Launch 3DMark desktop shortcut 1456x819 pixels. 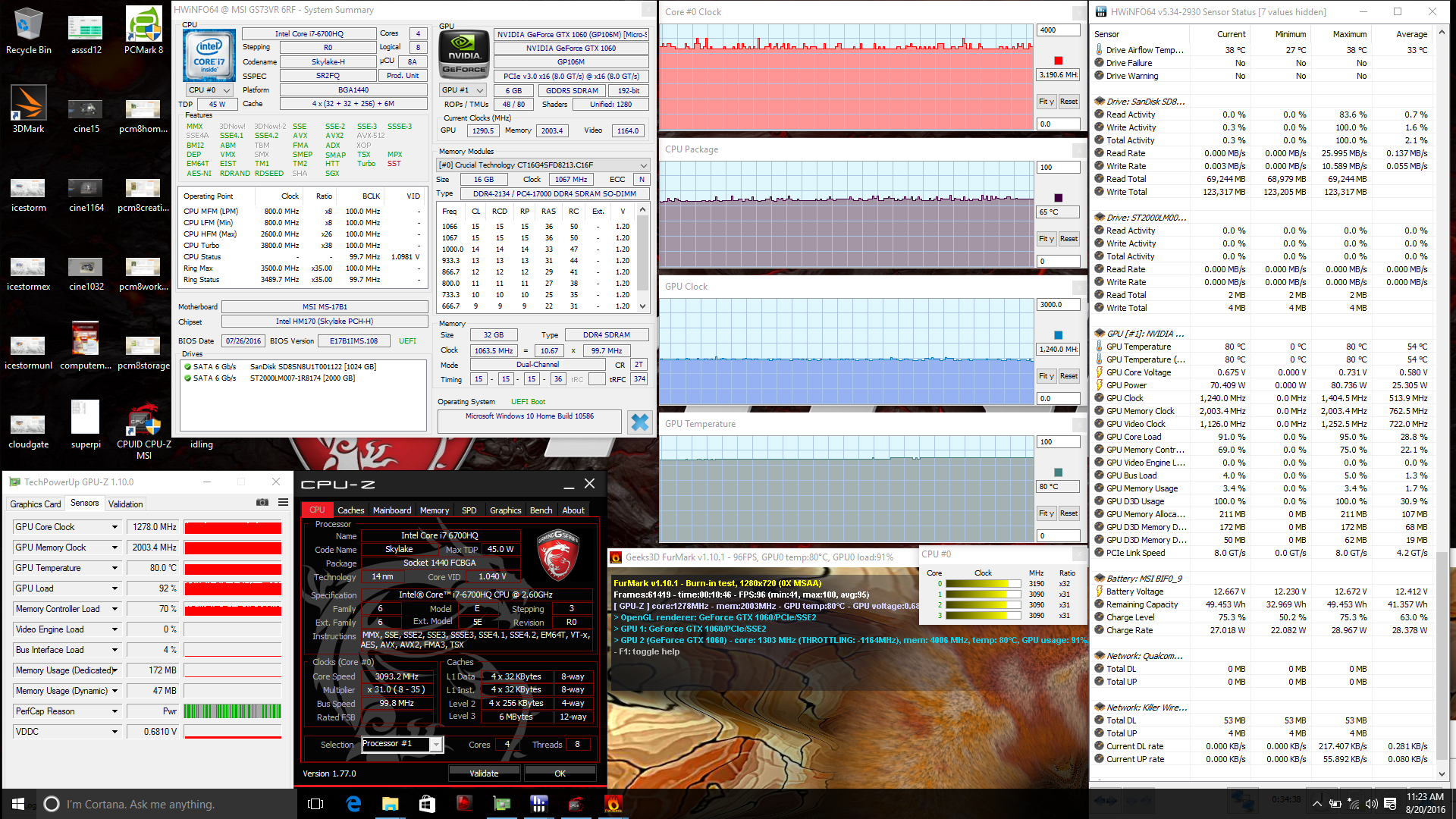click(x=29, y=109)
